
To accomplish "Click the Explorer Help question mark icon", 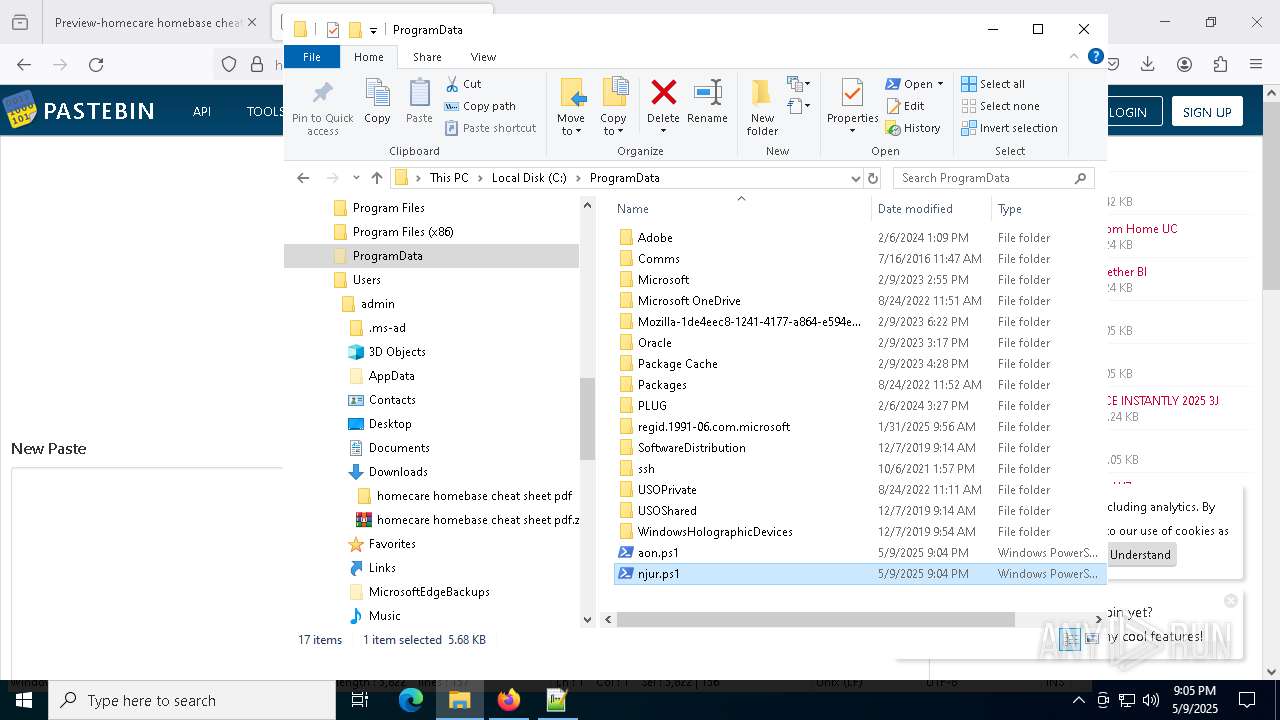I will click(1095, 57).
